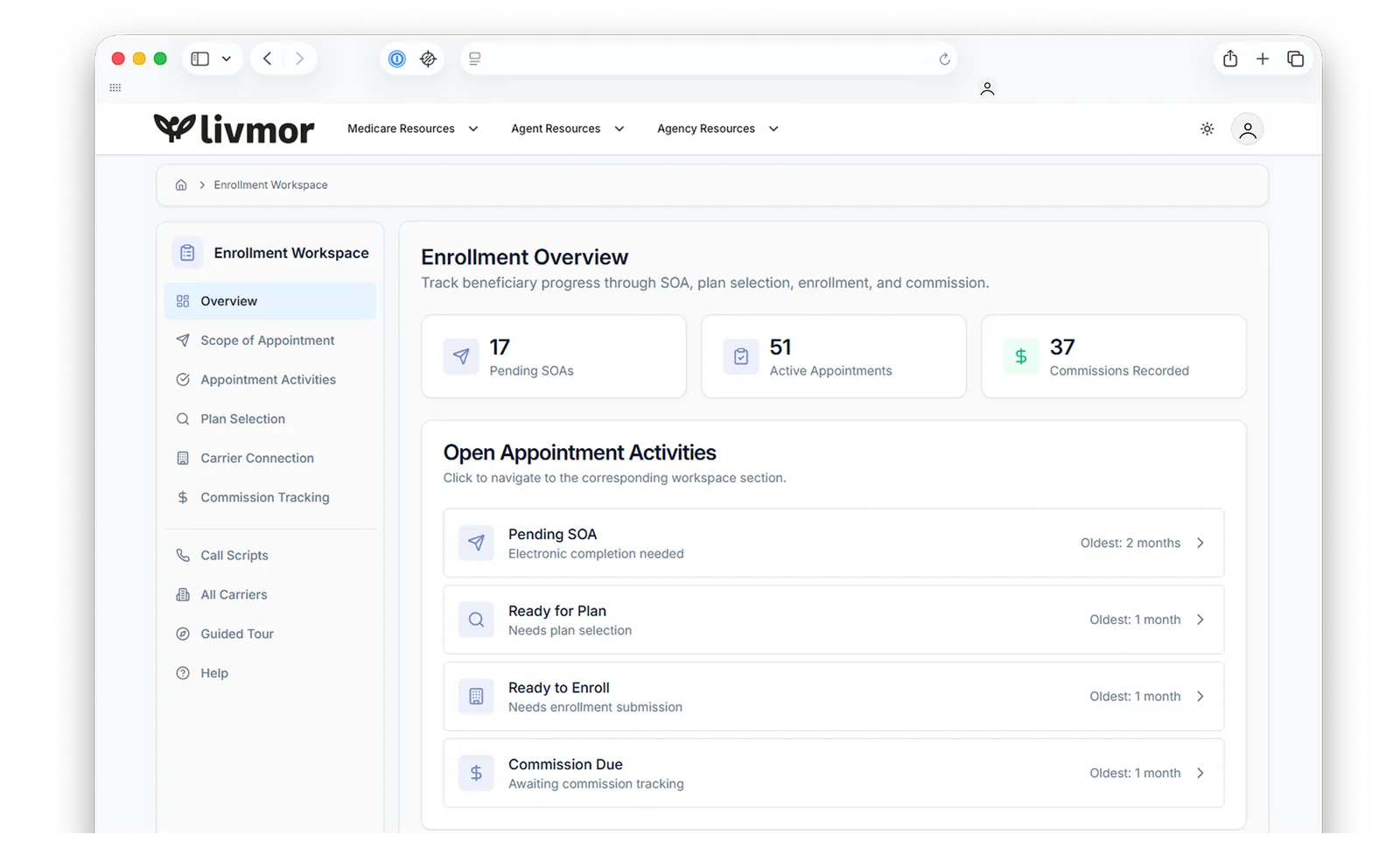Click the Enrollment Workspace breadcrumb text
This screenshot has width=1400, height=856.
[x=270, y=185]
